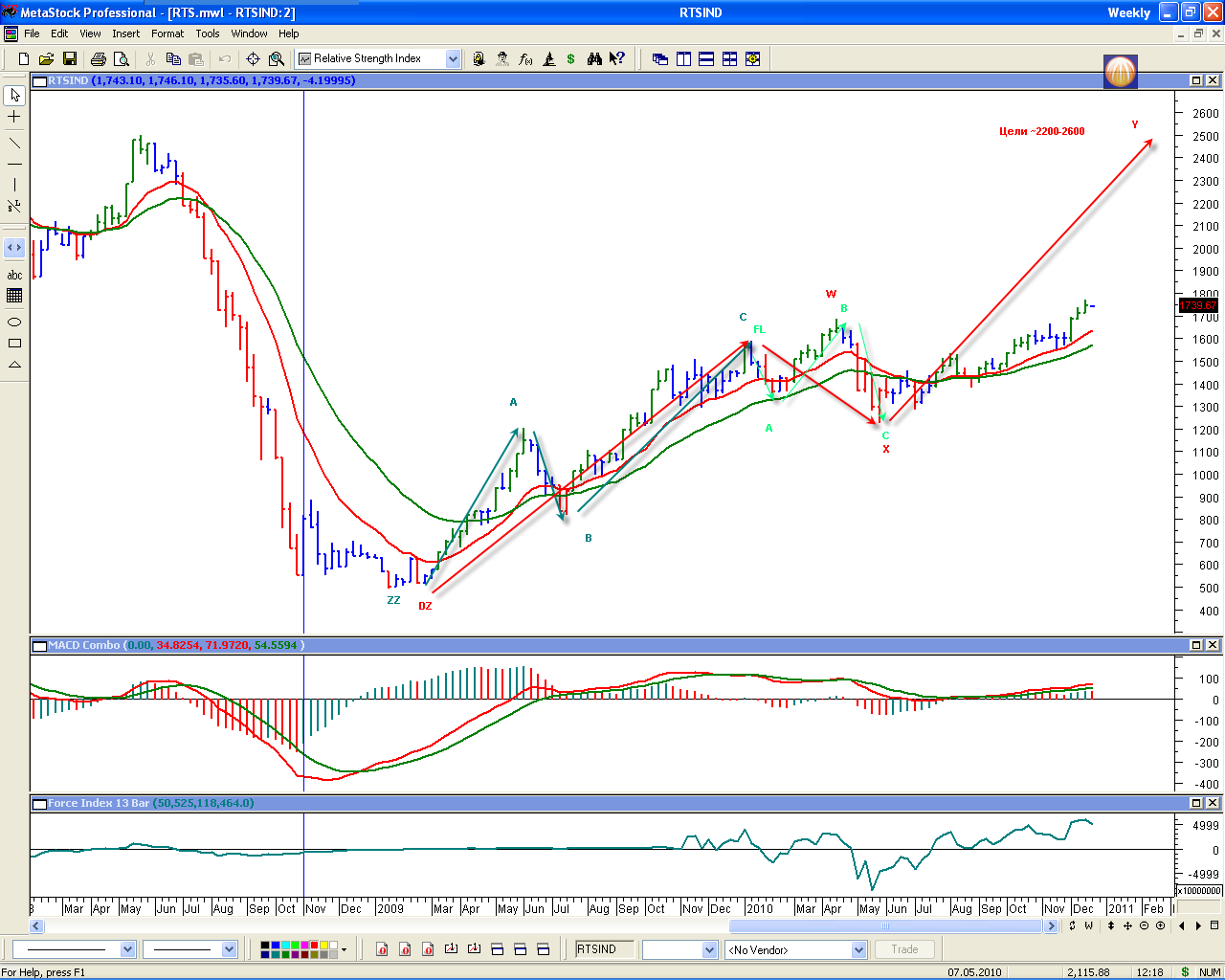This screenshot has height=980, width=1225.
Task: Click the tile grid windows icon
Action: (729, 59)
